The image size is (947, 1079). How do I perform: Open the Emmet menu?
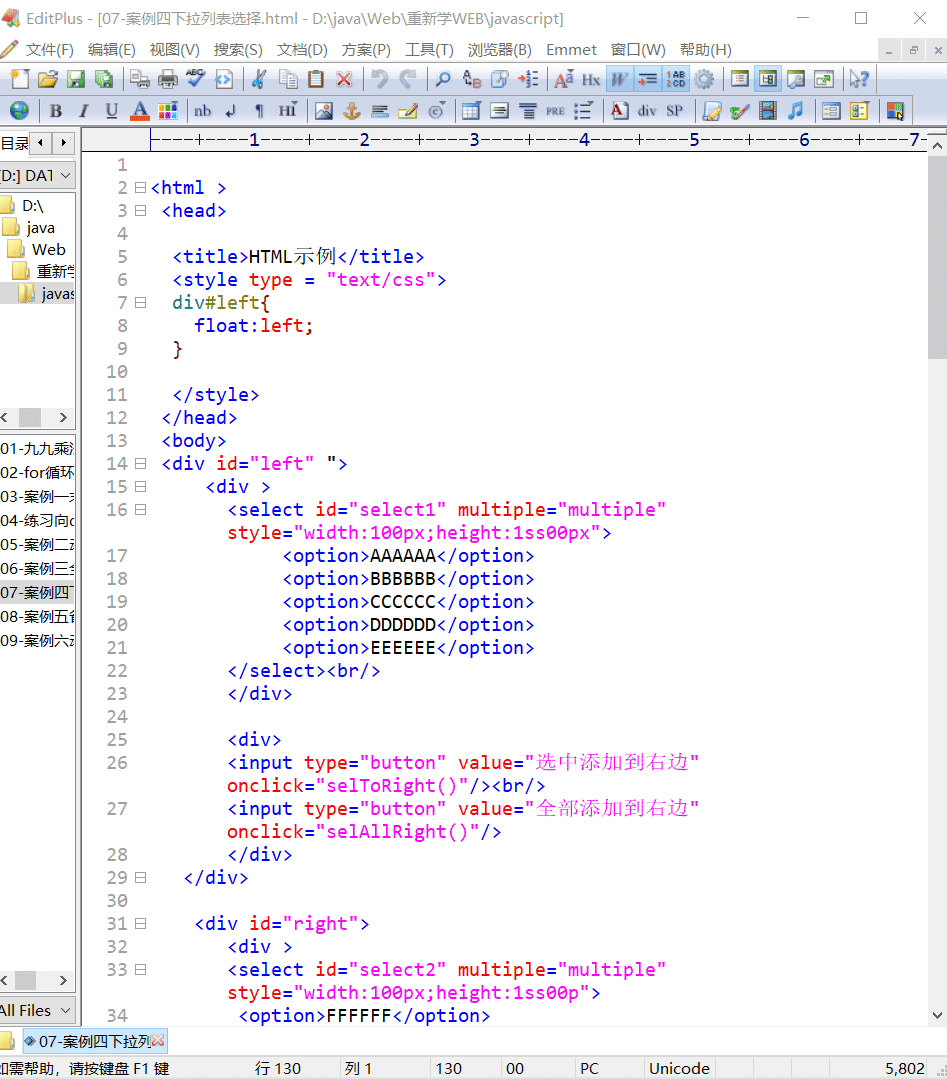coord(571,49)
